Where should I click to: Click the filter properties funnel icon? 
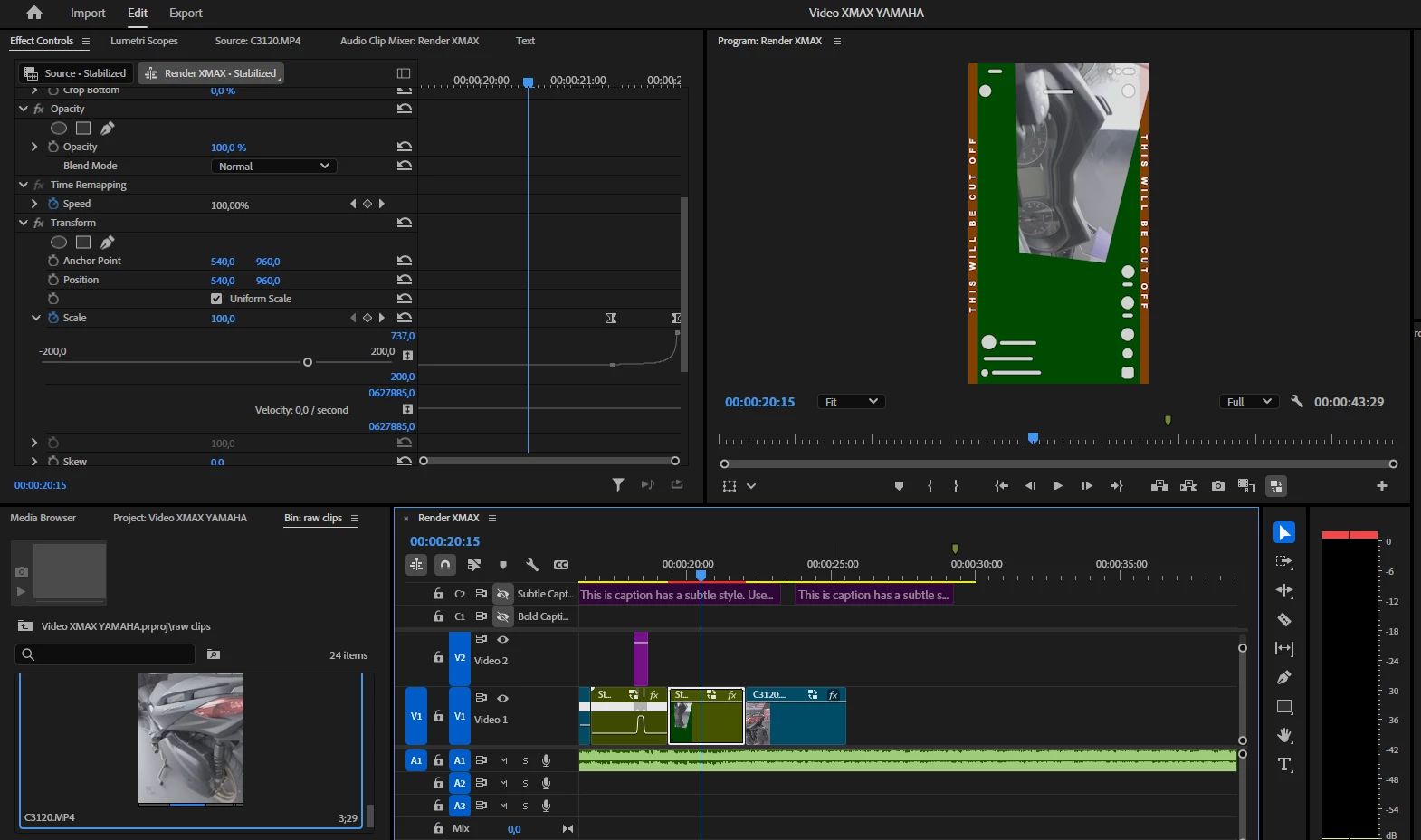618,485
